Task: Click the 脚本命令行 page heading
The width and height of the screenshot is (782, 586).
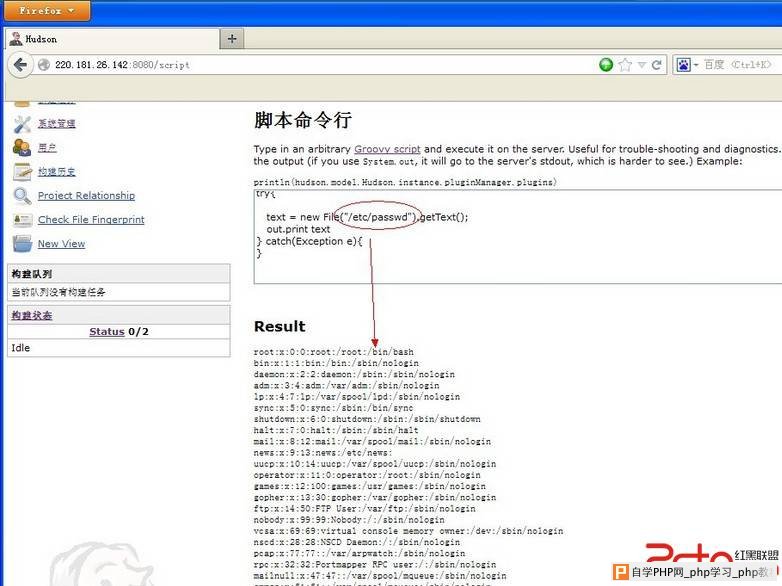Action: (303, 120)
